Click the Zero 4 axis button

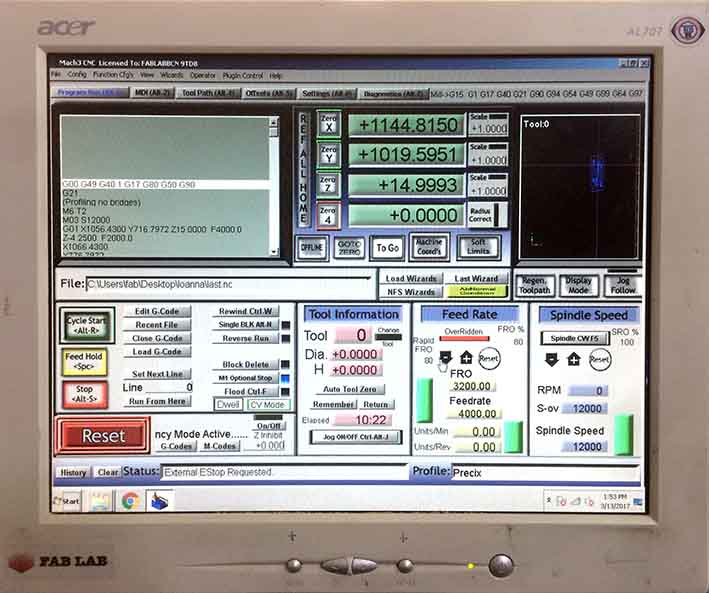pos(329,215)
